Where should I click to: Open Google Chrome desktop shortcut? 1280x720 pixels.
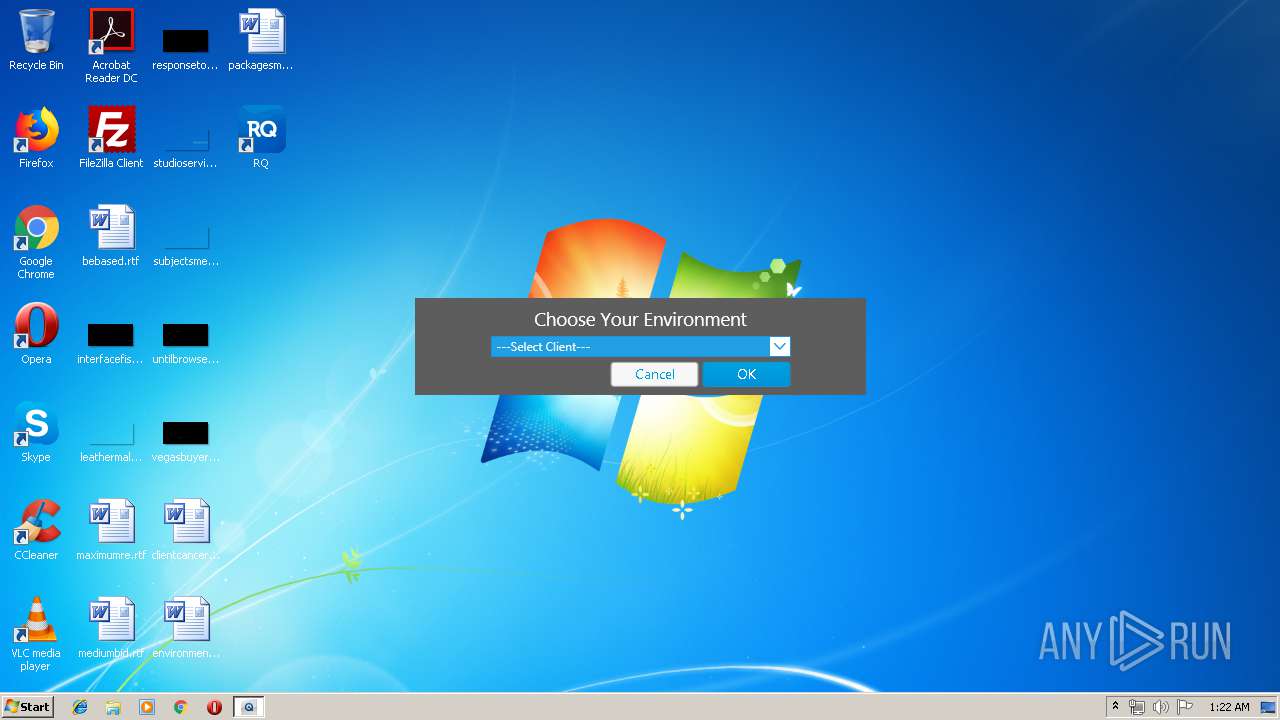36,242
